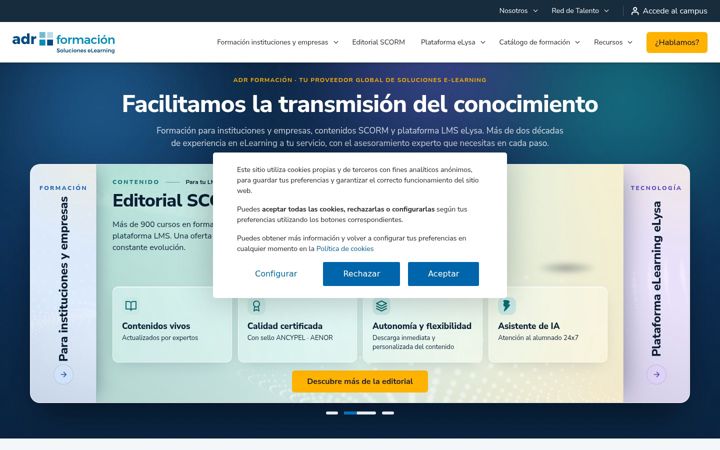Click the Autonomía y flexibilidad card title
Screen dimensions: 720x450
click(422, 326)
